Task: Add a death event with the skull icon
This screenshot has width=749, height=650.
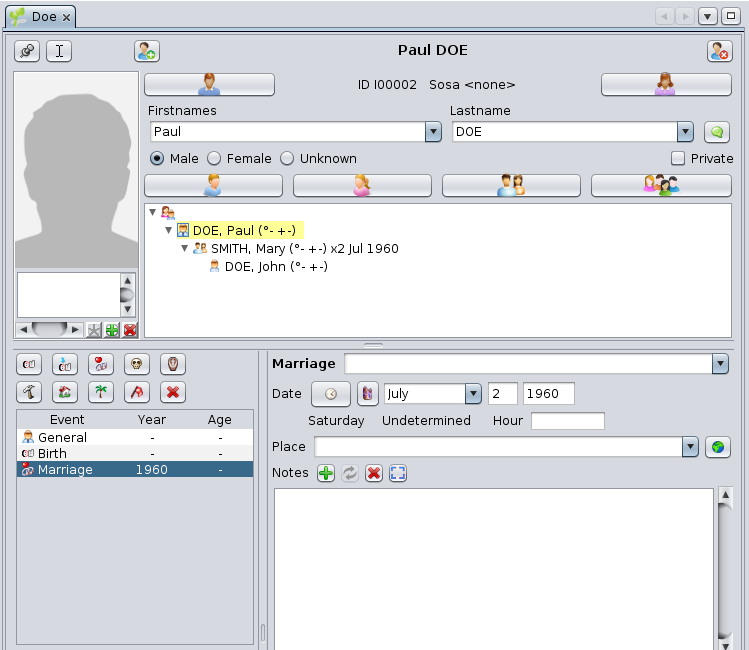Action: click(137, 364)
